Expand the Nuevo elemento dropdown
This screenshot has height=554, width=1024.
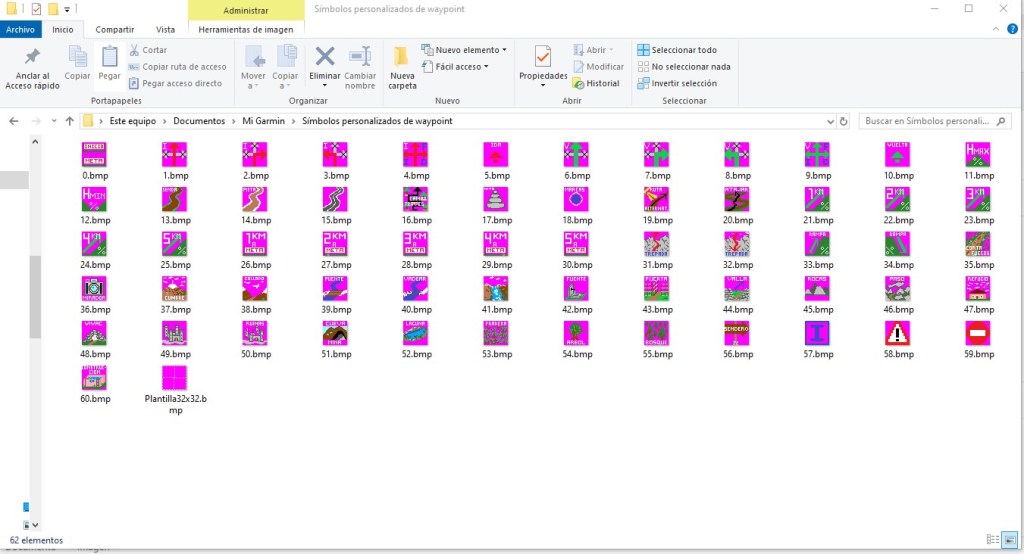point(470,50)
